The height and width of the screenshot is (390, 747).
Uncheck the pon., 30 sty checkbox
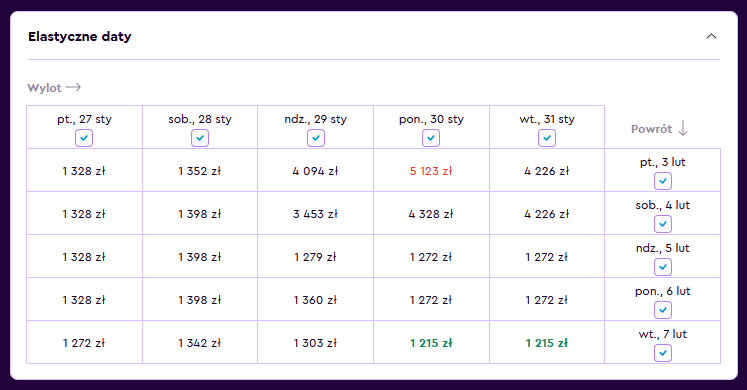click(431, 138)
